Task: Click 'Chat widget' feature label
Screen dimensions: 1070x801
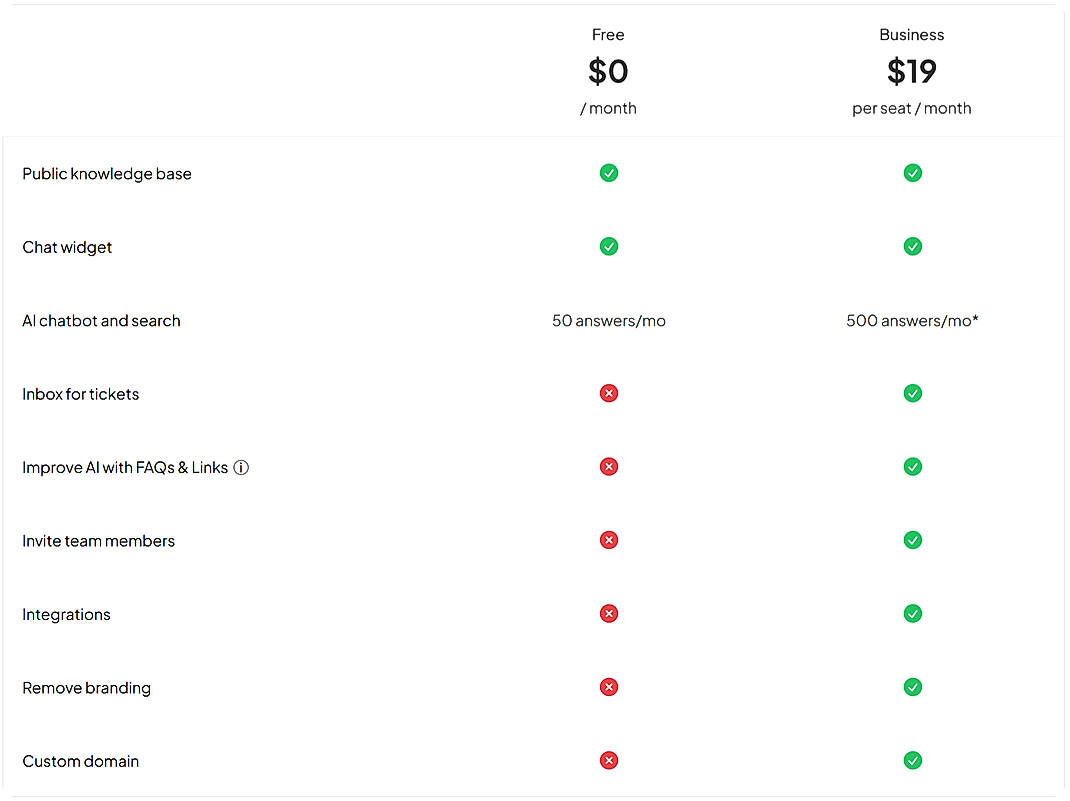Action: pos(67,248)
